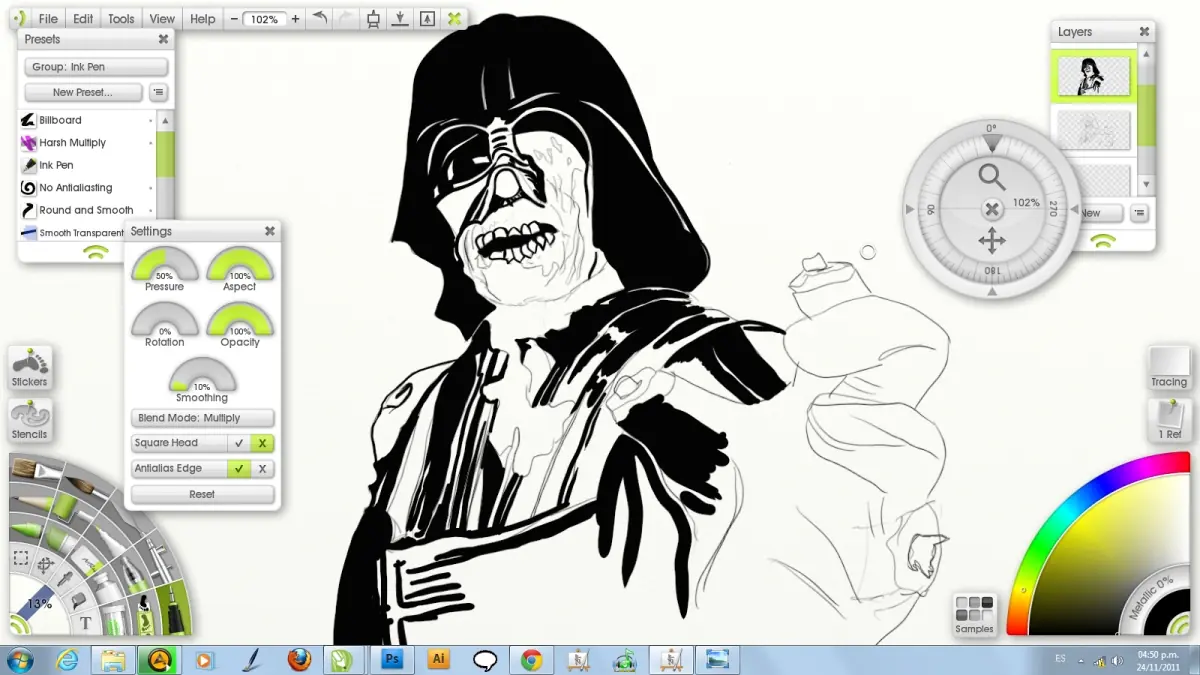Open the Stencils panel
The image size is (1200, 675).
29,421
